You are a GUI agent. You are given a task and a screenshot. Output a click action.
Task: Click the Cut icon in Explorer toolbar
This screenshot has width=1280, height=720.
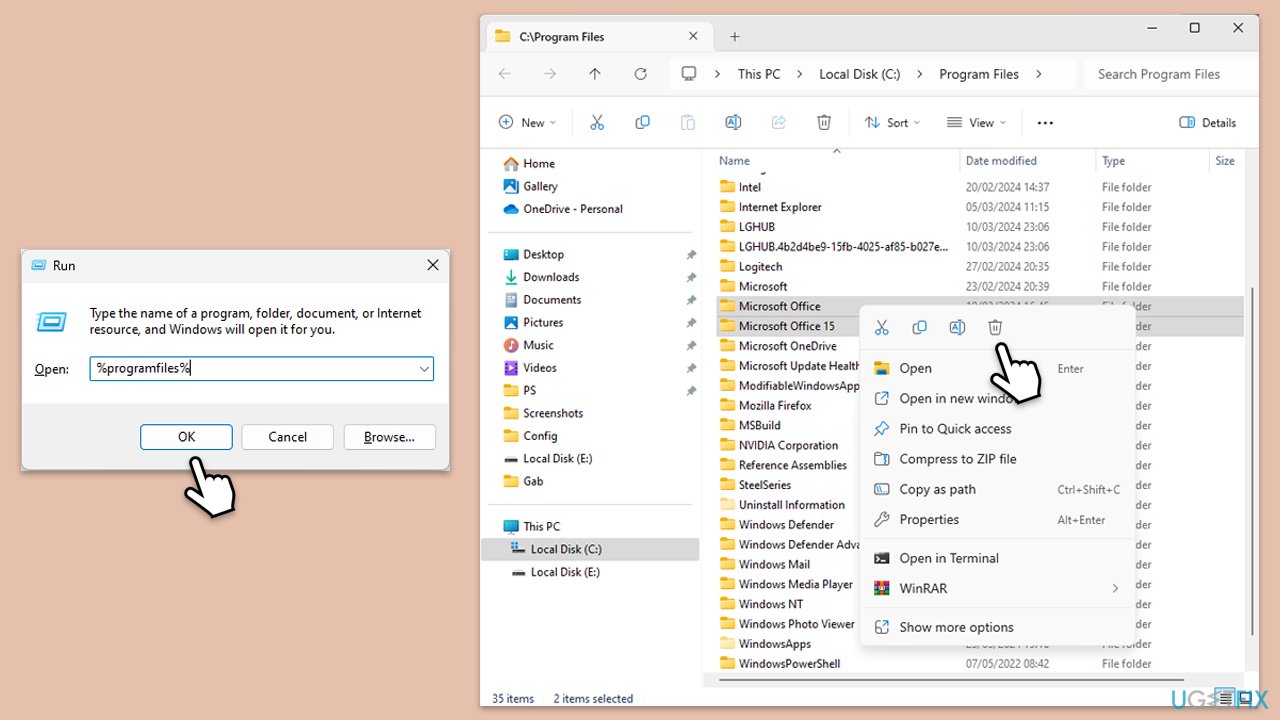597,122
